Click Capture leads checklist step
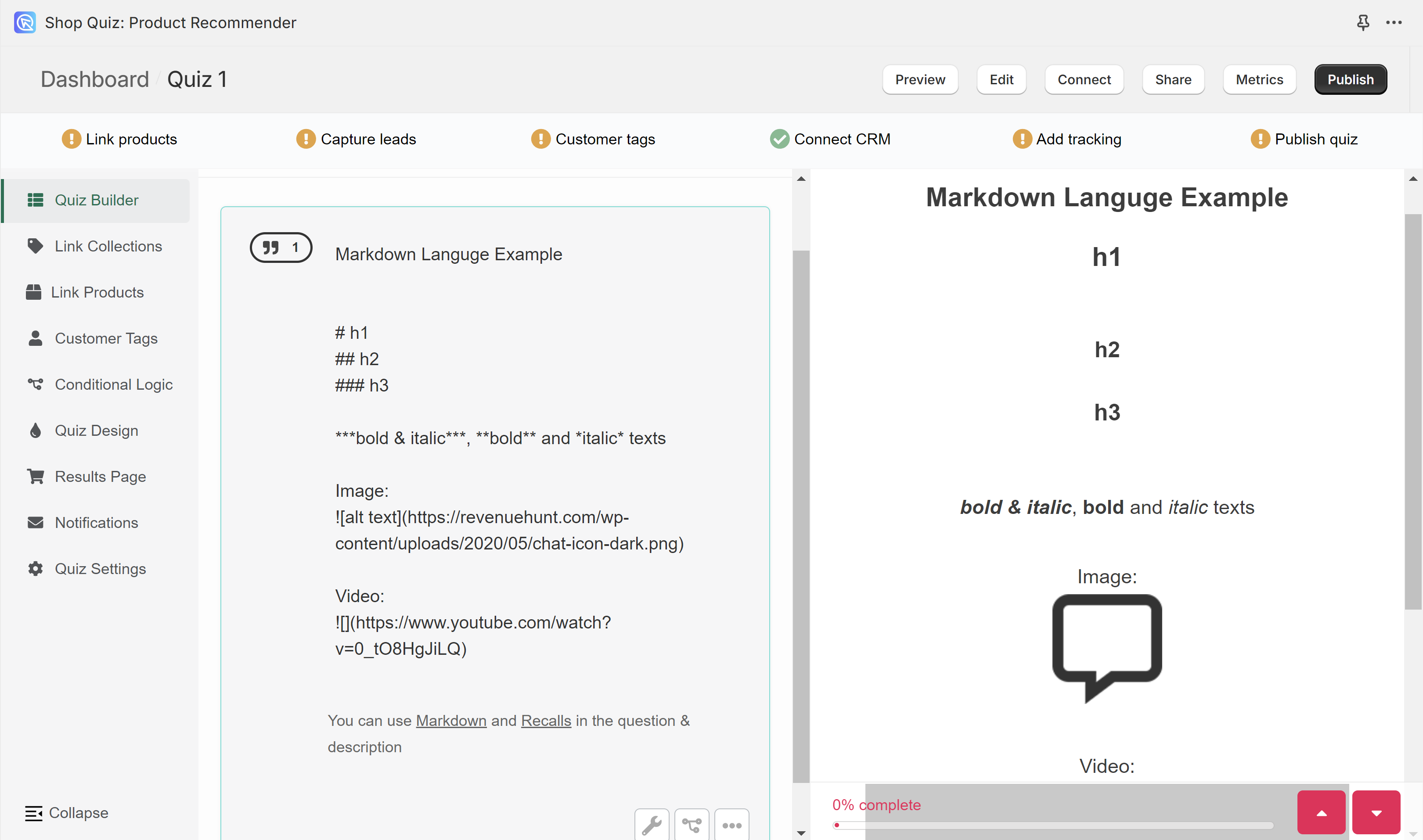The image size is (1423, 840). (x=356, y=139)
